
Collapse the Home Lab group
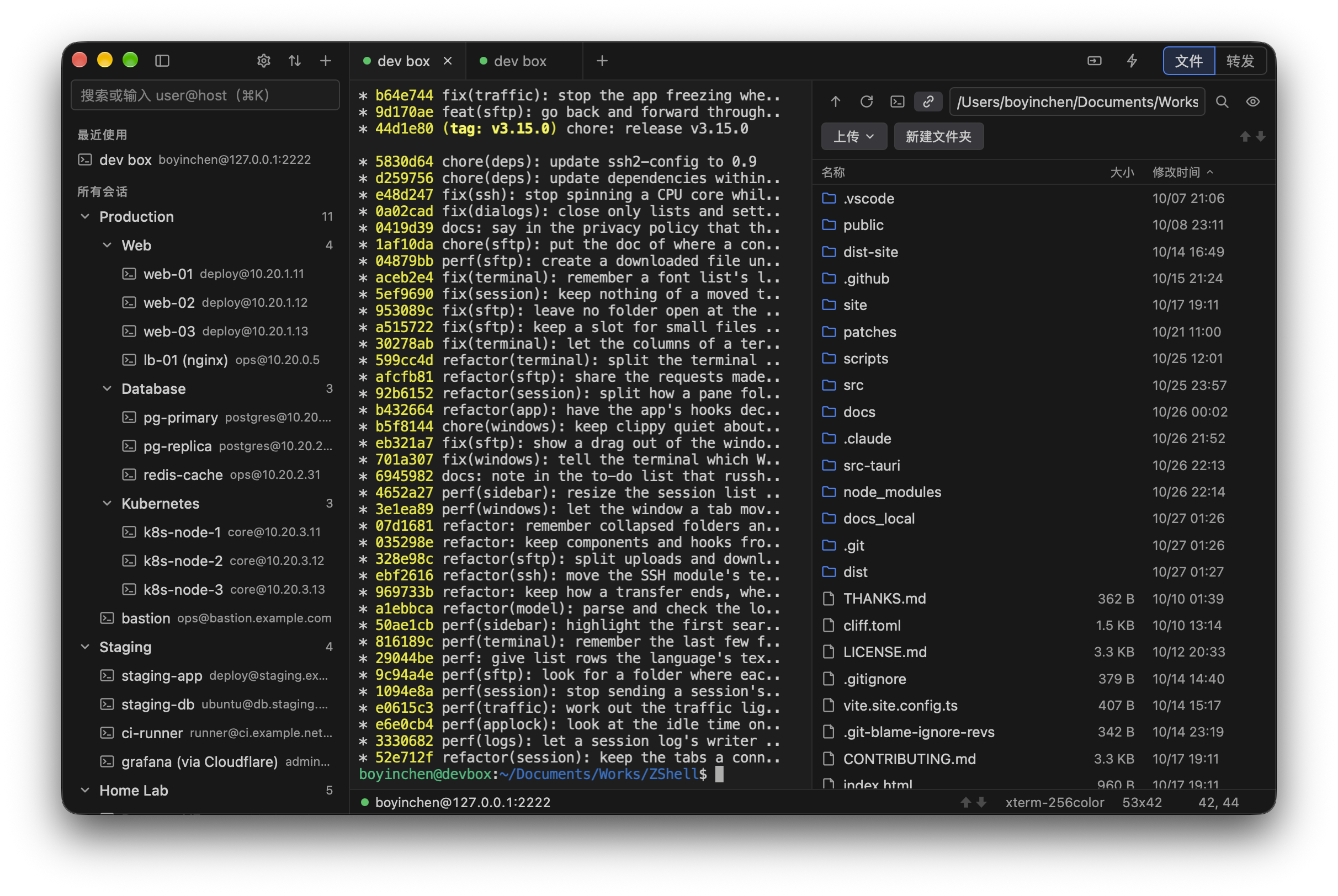coord(85,790)
